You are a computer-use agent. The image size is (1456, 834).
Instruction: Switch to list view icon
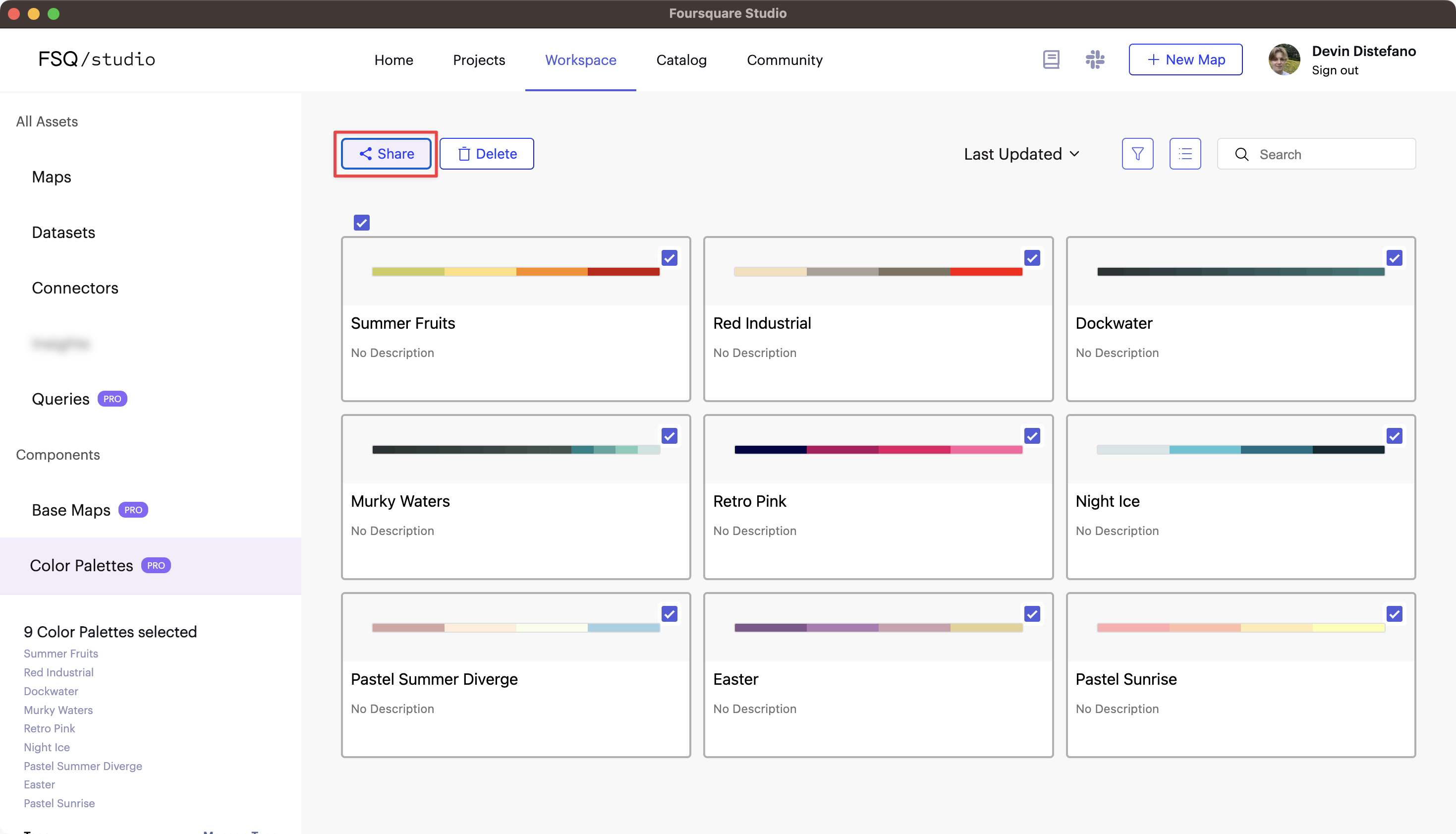coord(1185,154)
